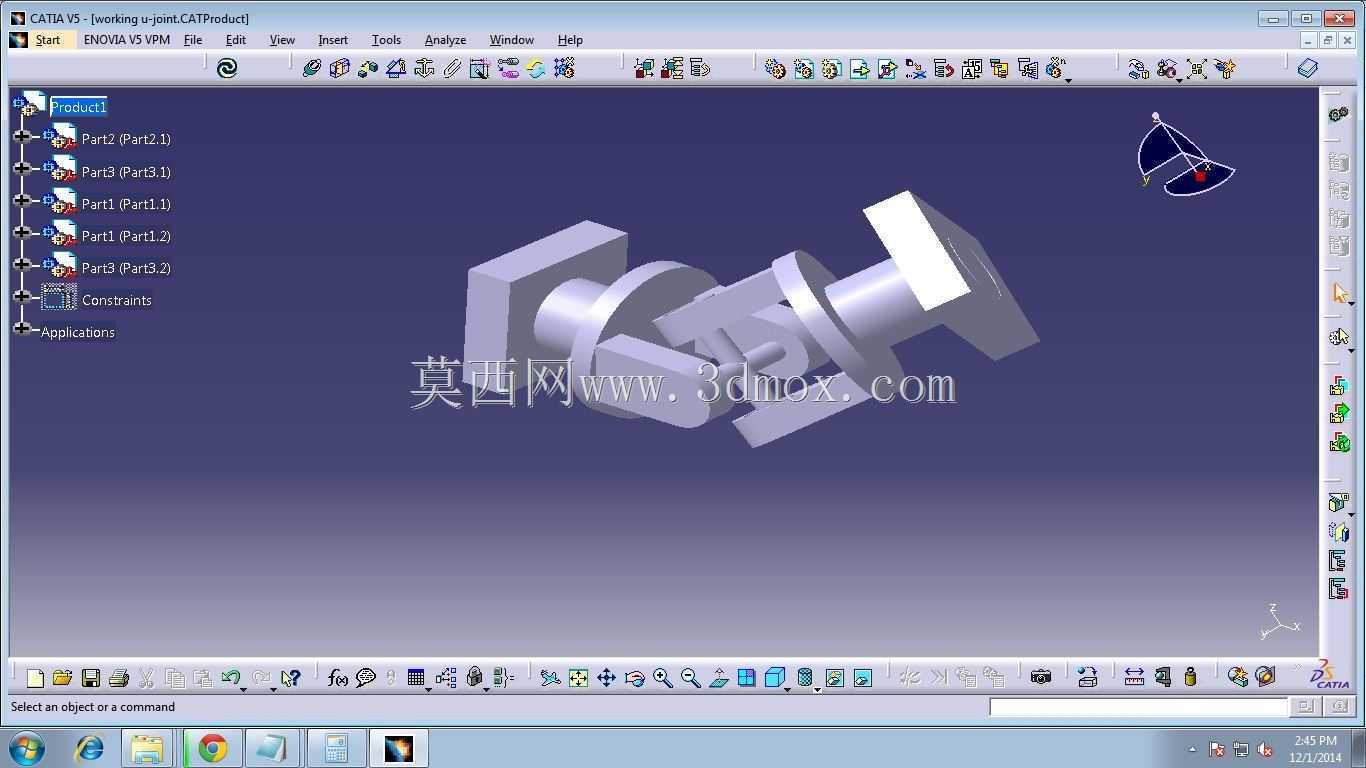This screenshot has width=1366, height=768.
Task: Click the Reuse Pattern icon
Action: (564, 68)
